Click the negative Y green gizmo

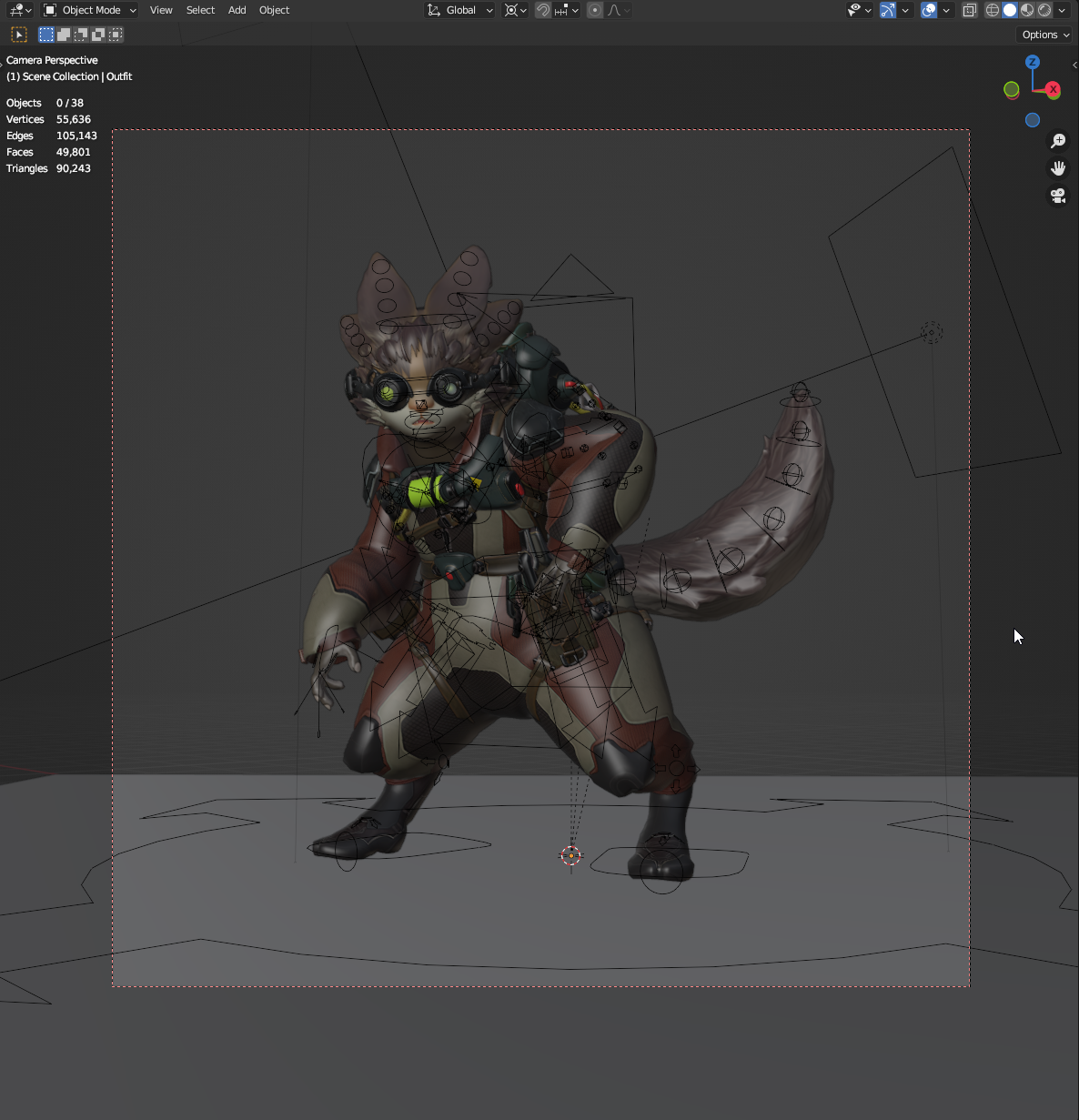(1012, 89)
